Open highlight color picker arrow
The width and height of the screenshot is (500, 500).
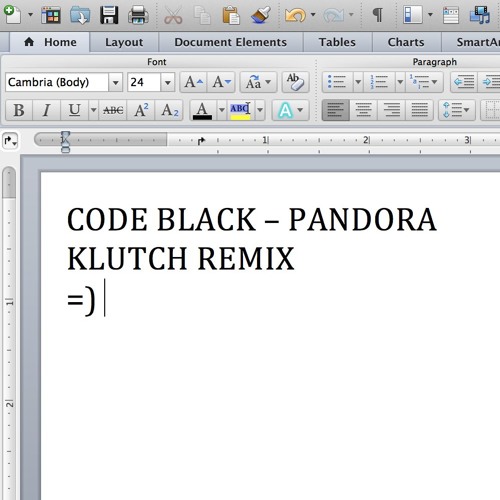click(x=260, y=110)
